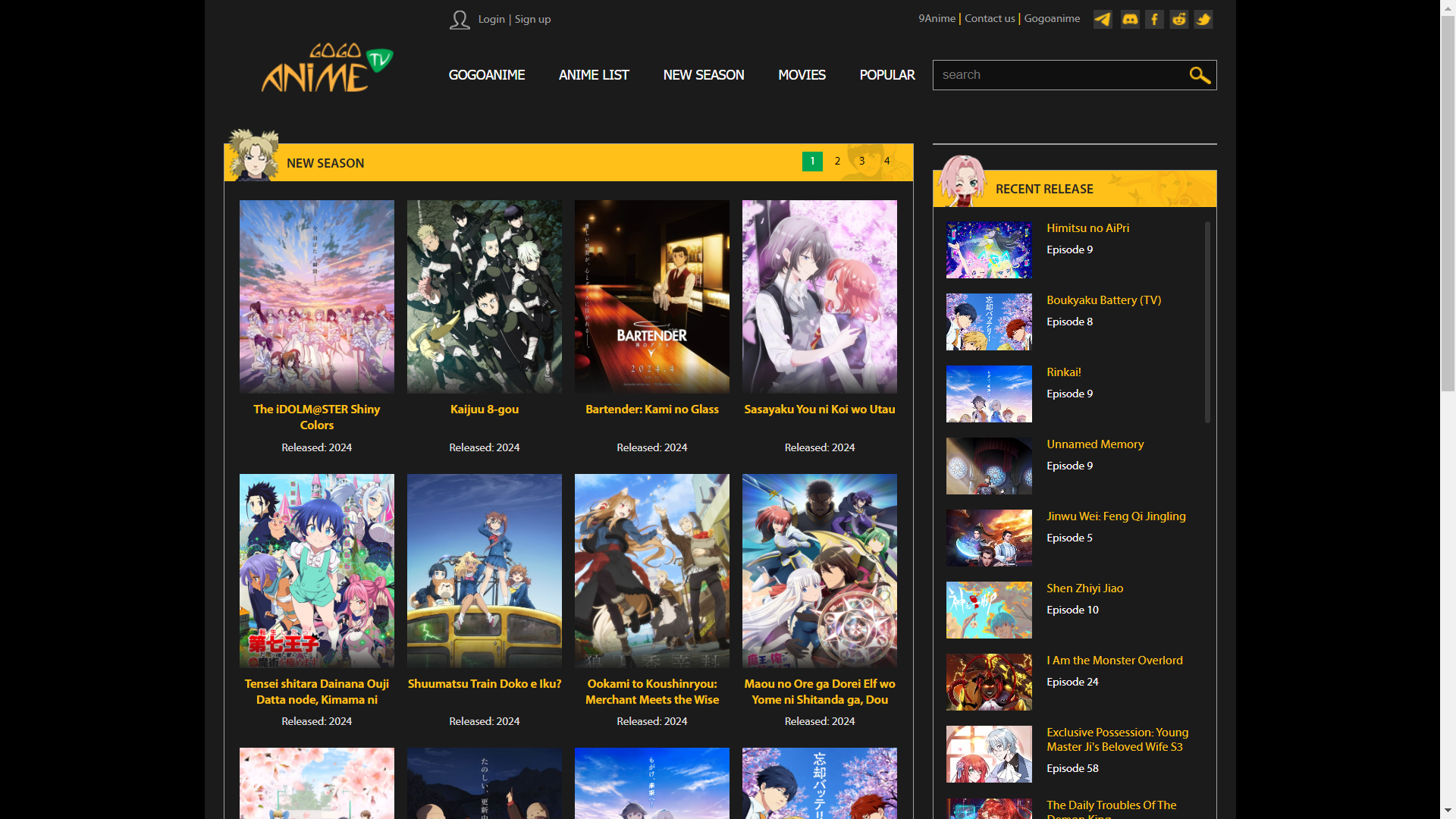Open the ANIME LIST menu
Image resolution: width=1456 pixels, height=819 pixels.
(594, 75)
